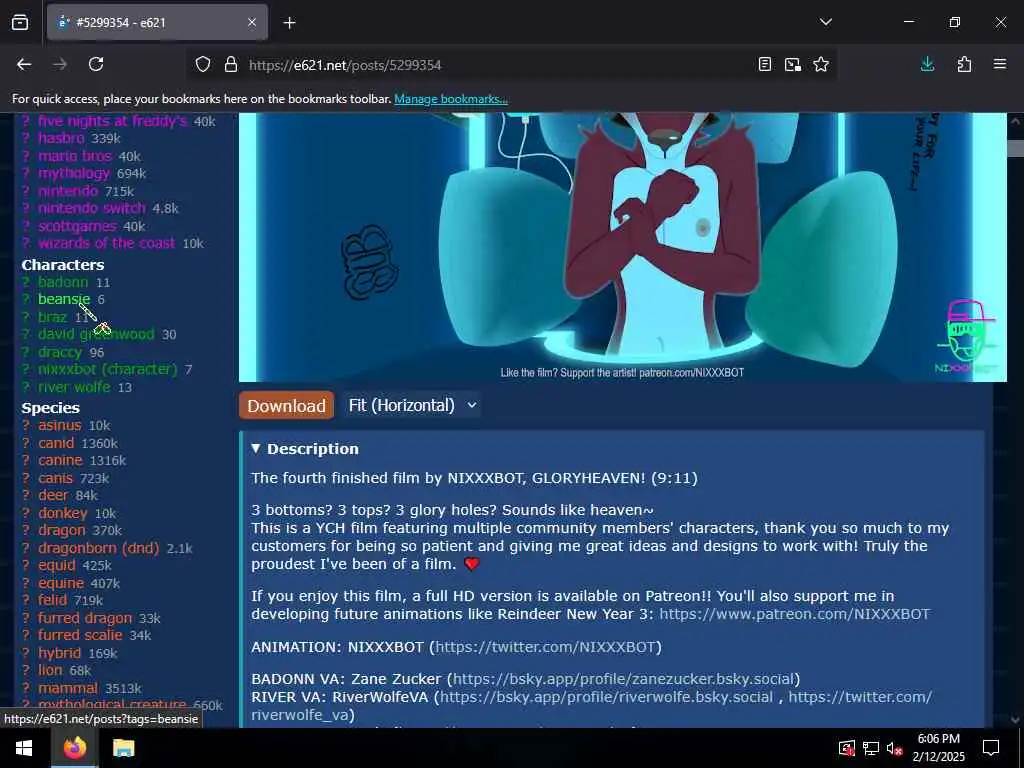Open File Explorer from taskbar

pyautogui.click(x=123, y=748)
